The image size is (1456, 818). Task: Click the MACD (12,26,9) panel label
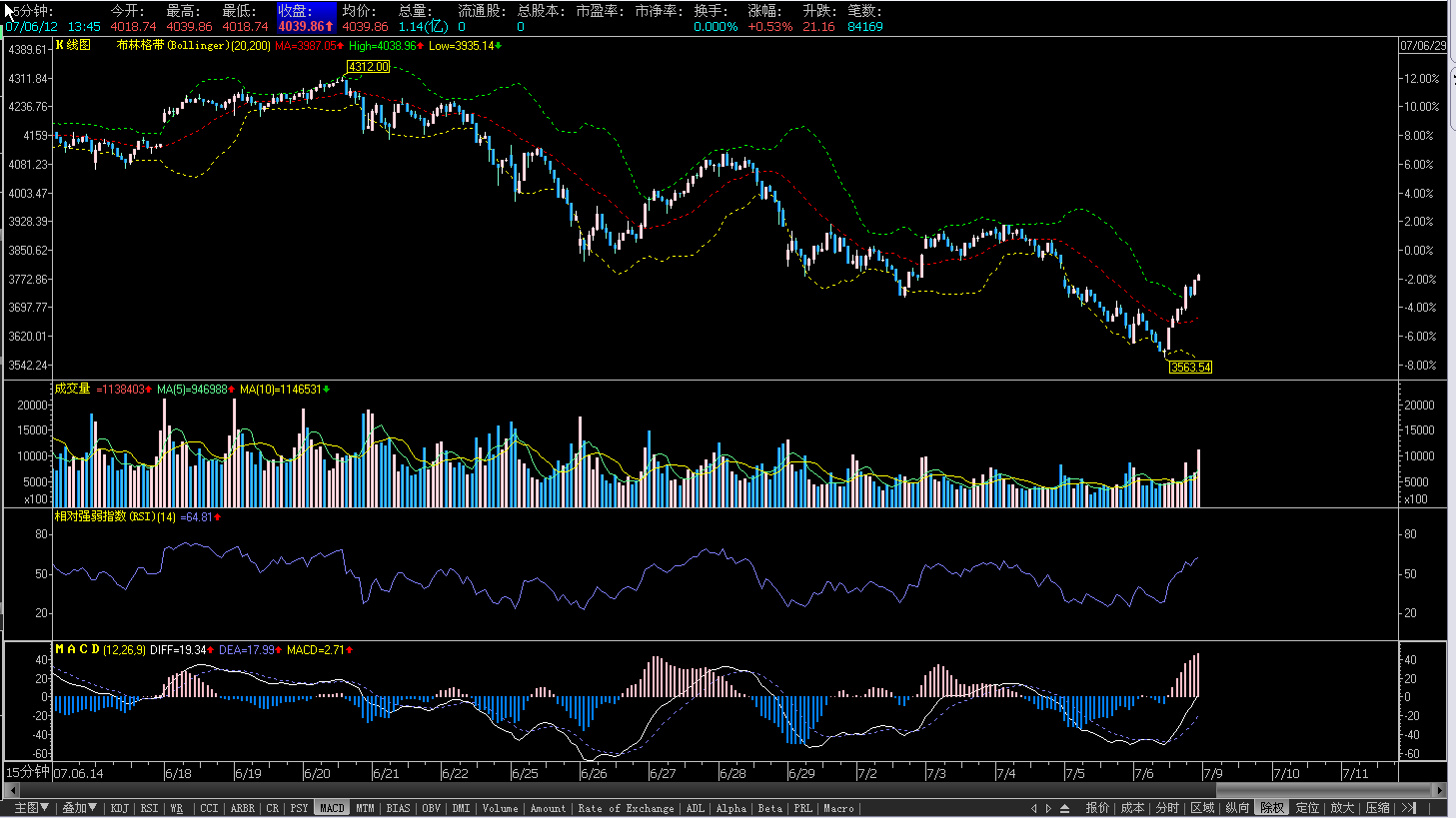tap(100, 649)
